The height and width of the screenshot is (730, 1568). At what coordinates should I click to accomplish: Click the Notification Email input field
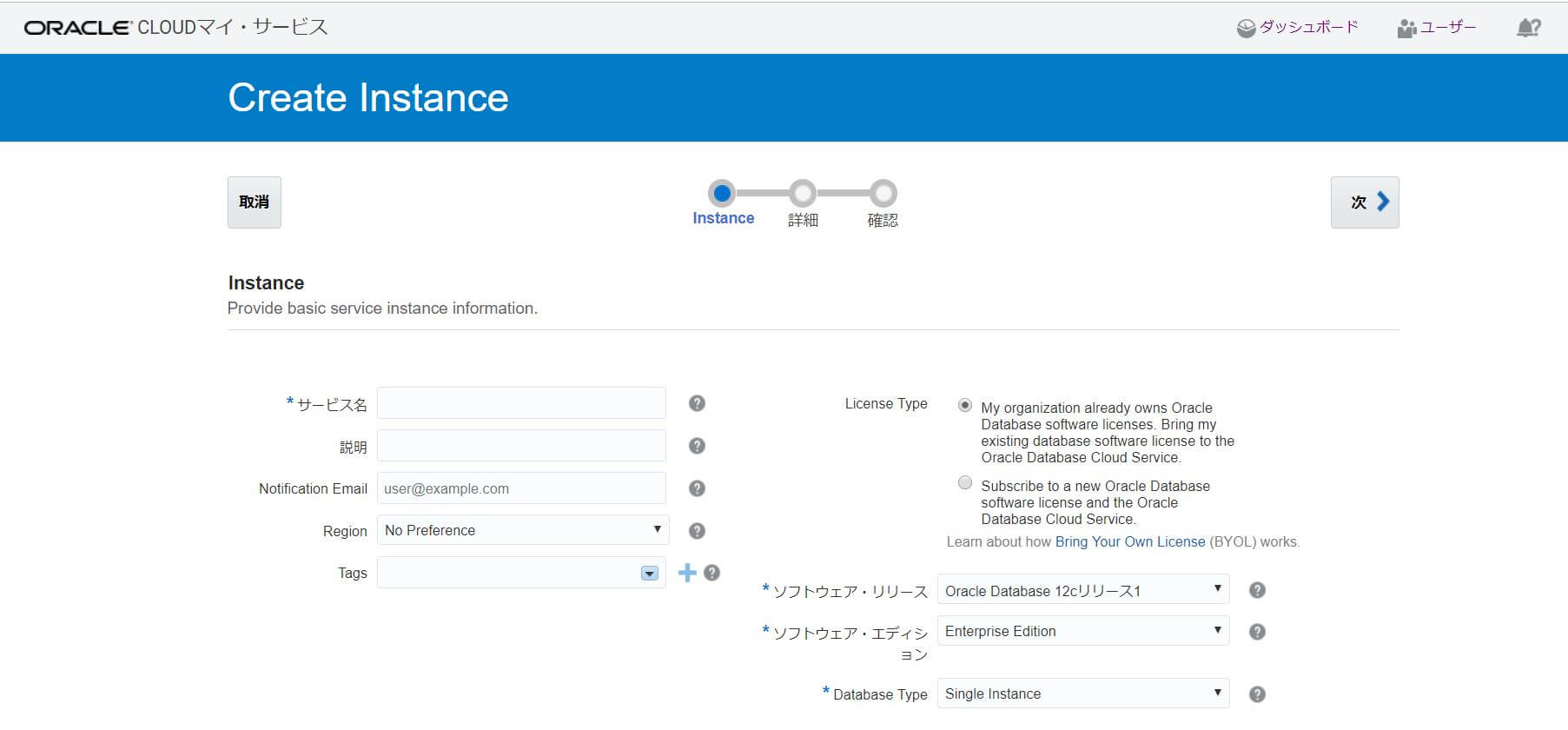[521, 488]
